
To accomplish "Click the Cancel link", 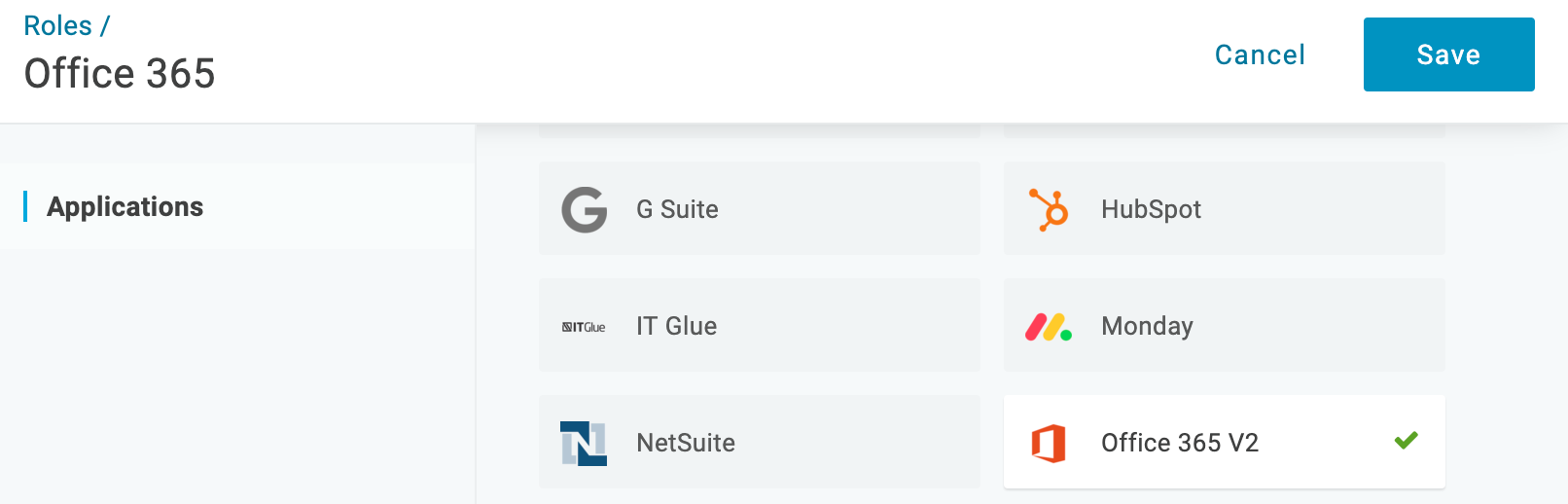I will click(1260, 54).
